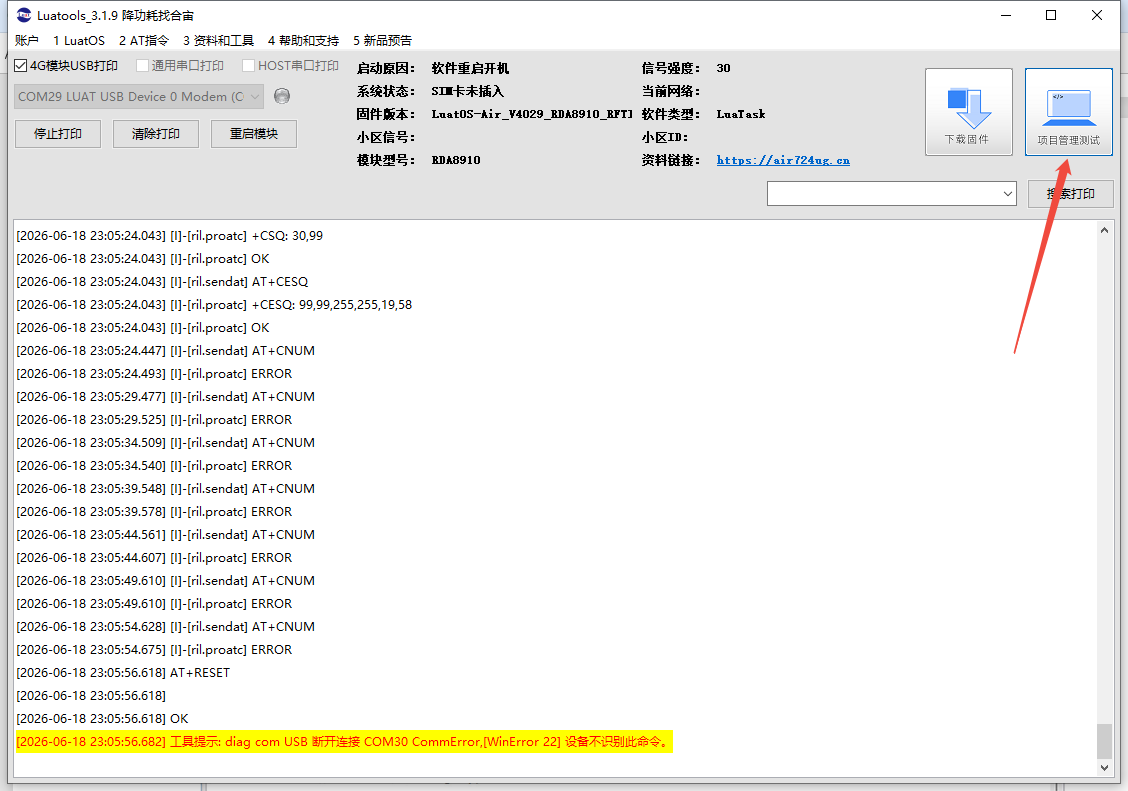This screenshot has height=791, width=1128.
Task: Select the AT+CNUM log line at 23:05:24.447
Action: 165,351
